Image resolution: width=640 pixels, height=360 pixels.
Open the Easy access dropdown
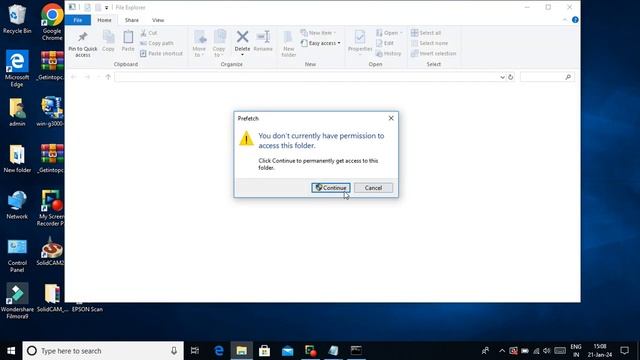tap(321, 43)
